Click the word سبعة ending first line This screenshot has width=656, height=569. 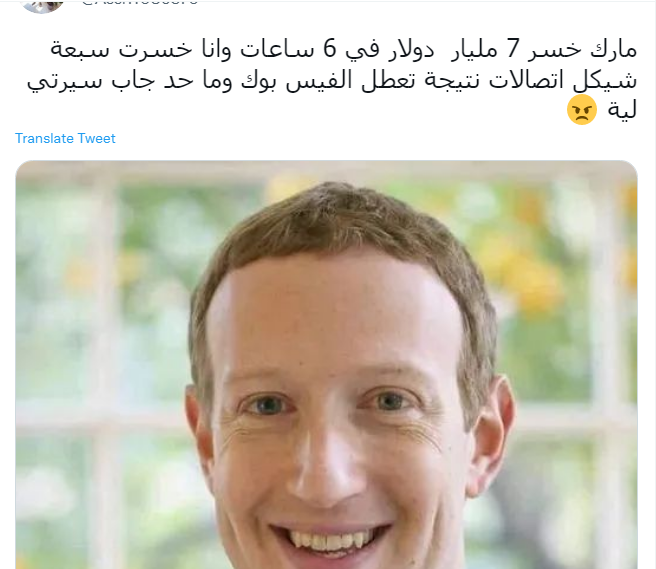80,49
